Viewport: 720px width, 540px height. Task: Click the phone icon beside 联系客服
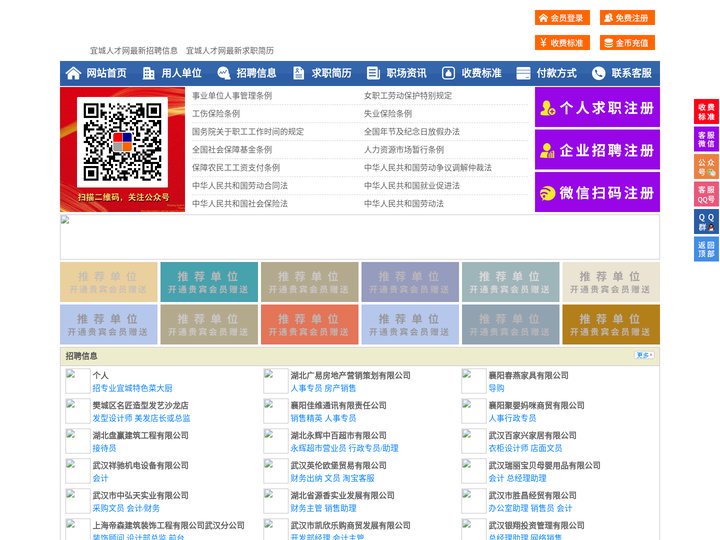tap(598, 73)
